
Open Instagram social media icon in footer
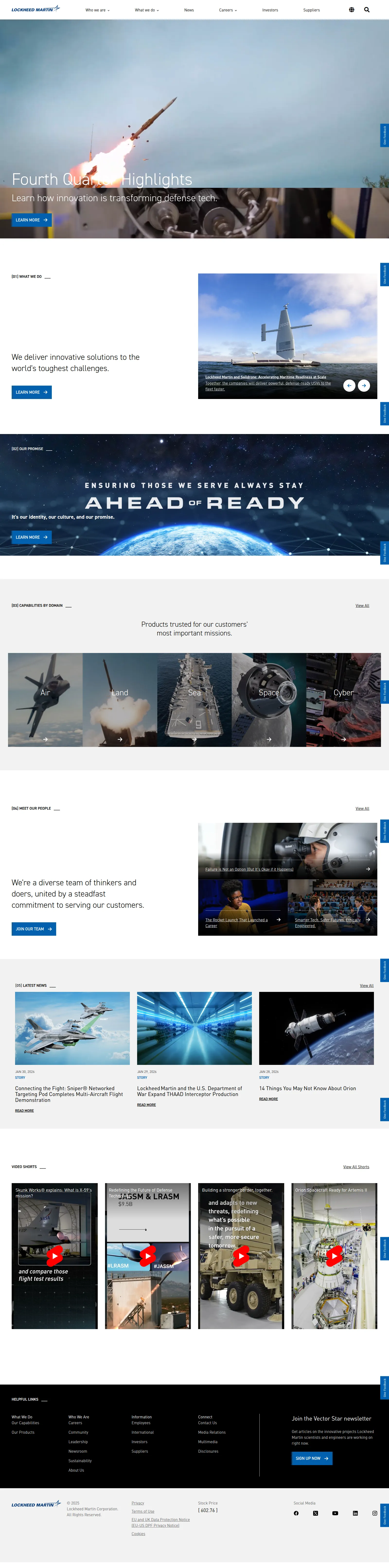pos(374,1513)
